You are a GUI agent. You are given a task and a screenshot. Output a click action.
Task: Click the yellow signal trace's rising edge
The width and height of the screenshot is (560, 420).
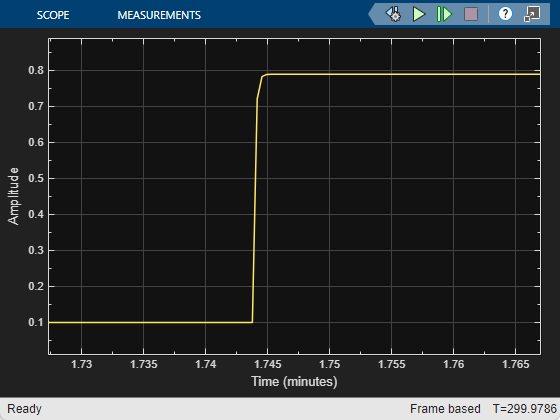point(255,200)
